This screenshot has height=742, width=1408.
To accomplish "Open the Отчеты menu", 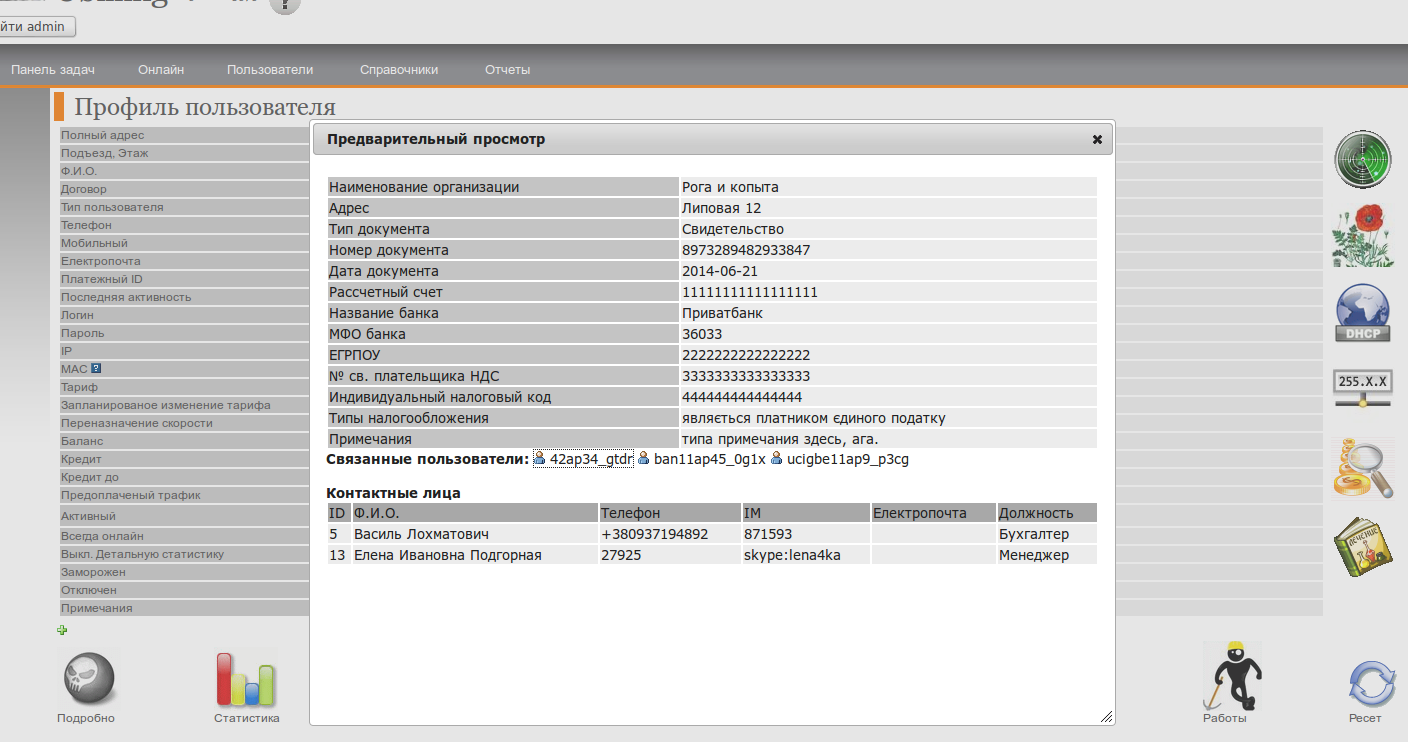I will click(507, 70).
